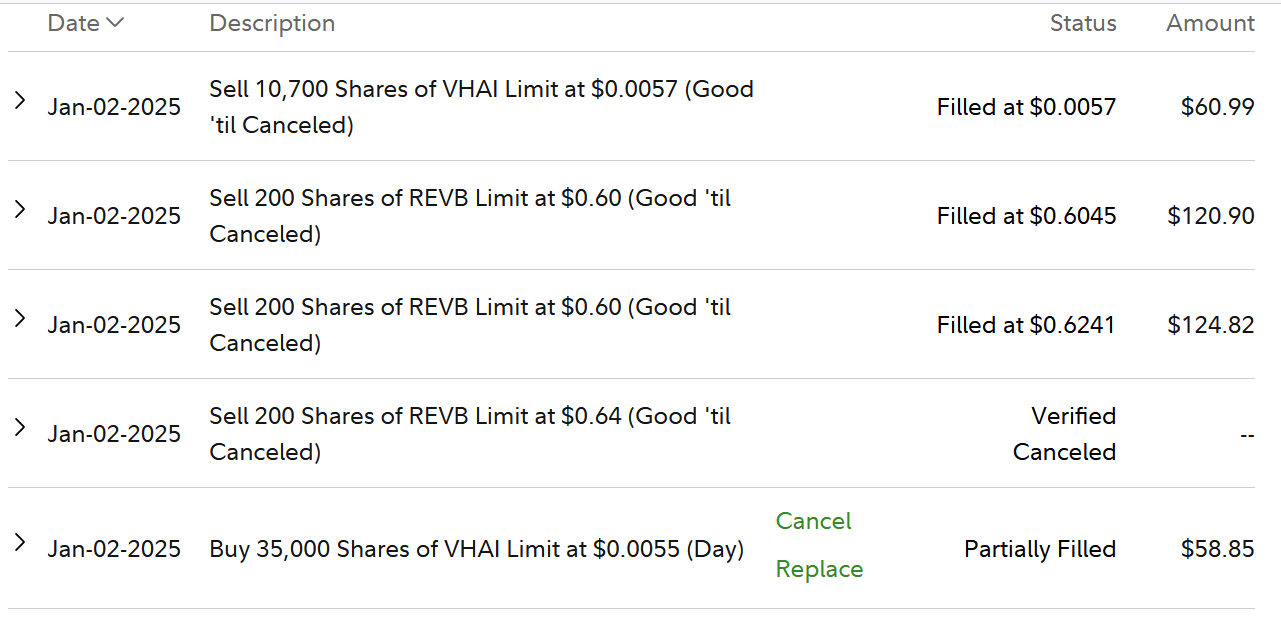
Task: Click the Amount column header
Action: [x=1210, y=23]
